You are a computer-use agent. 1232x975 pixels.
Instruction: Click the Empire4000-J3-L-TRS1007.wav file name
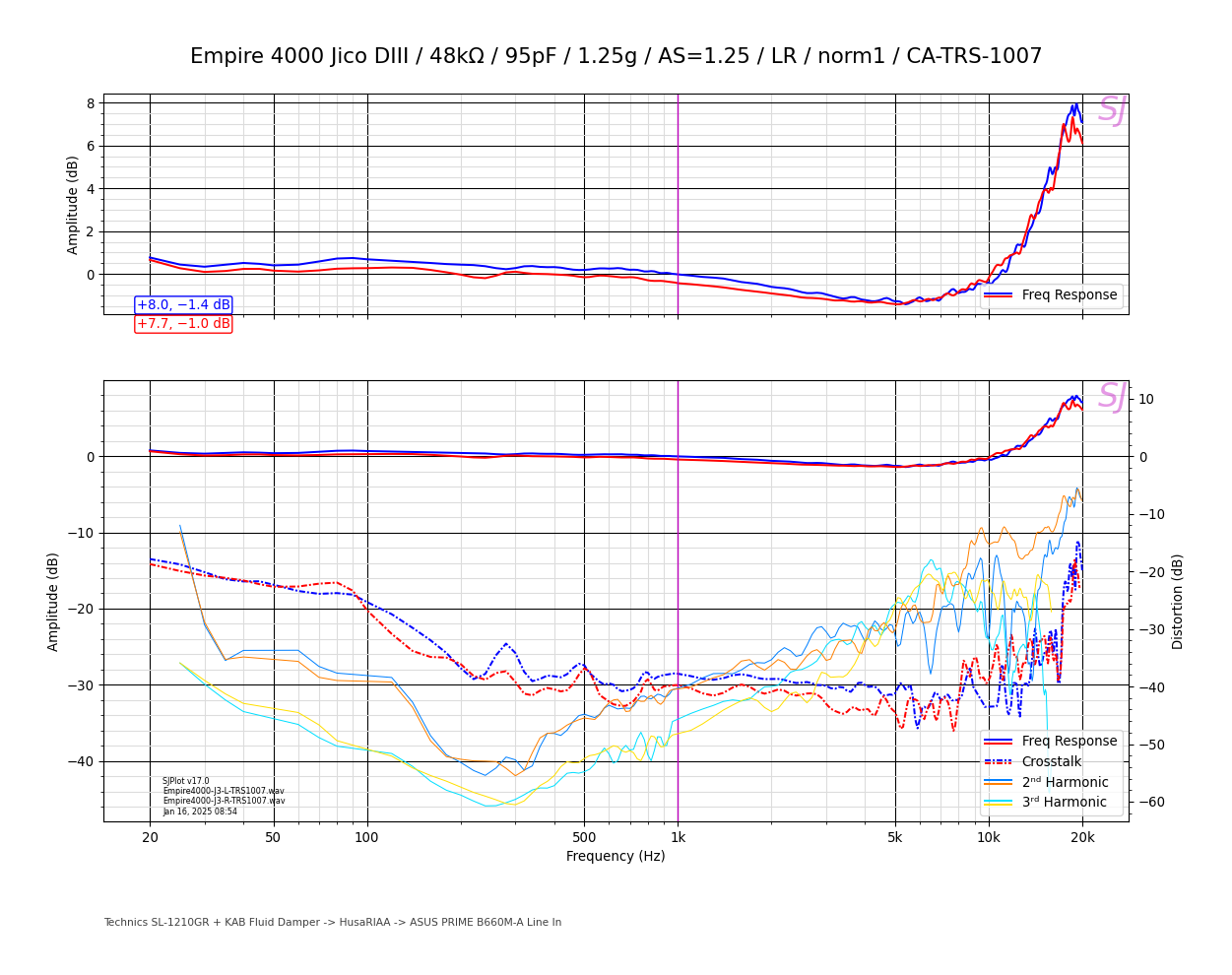(x=224, y=791)
